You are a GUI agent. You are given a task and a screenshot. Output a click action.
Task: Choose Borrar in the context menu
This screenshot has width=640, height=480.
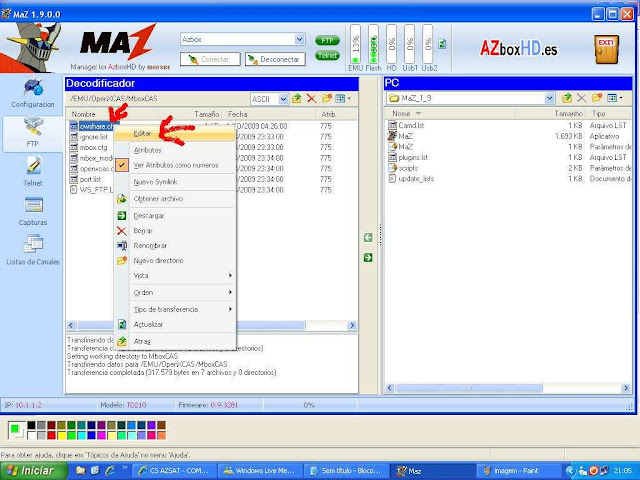click(x=175, y=231)
